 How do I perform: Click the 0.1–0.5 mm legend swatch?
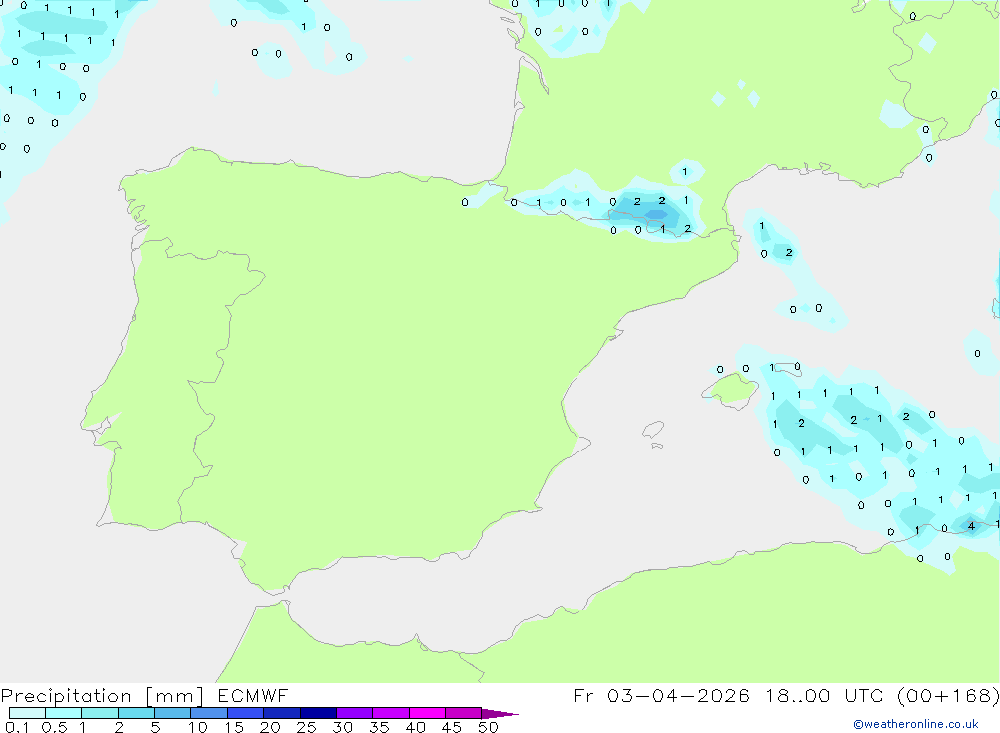coord(27,713)
